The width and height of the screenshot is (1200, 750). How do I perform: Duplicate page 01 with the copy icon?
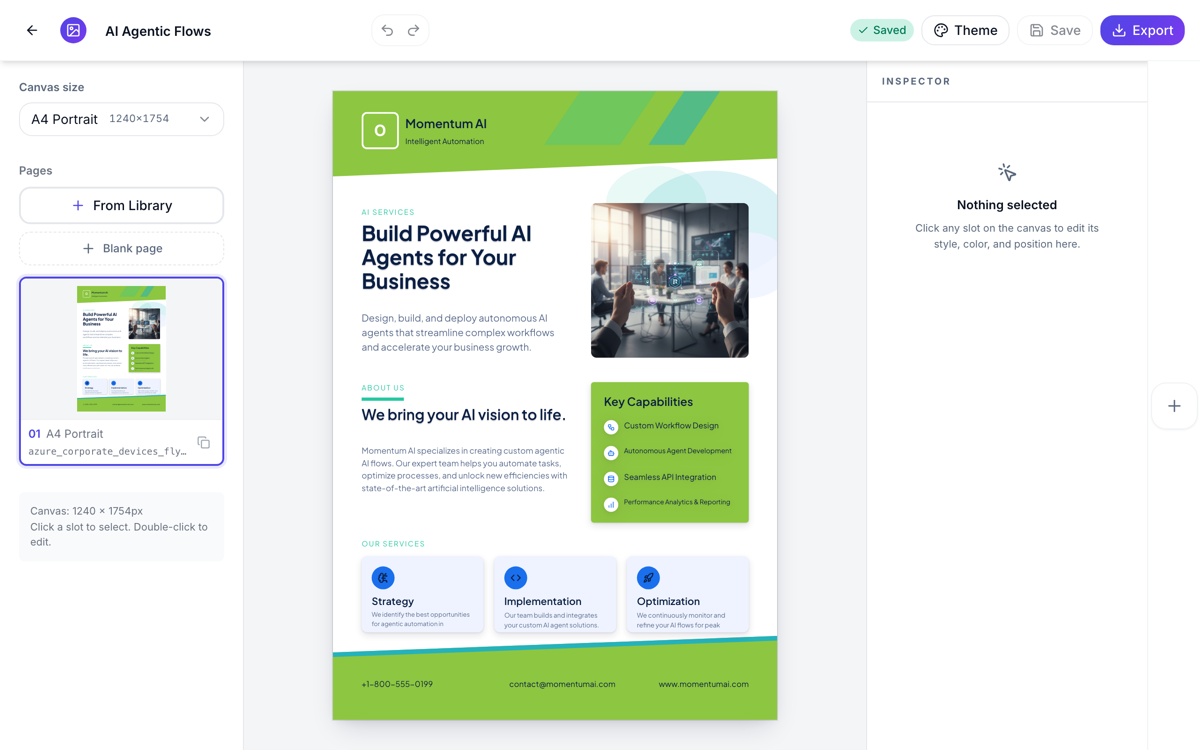tap(204, 442)
